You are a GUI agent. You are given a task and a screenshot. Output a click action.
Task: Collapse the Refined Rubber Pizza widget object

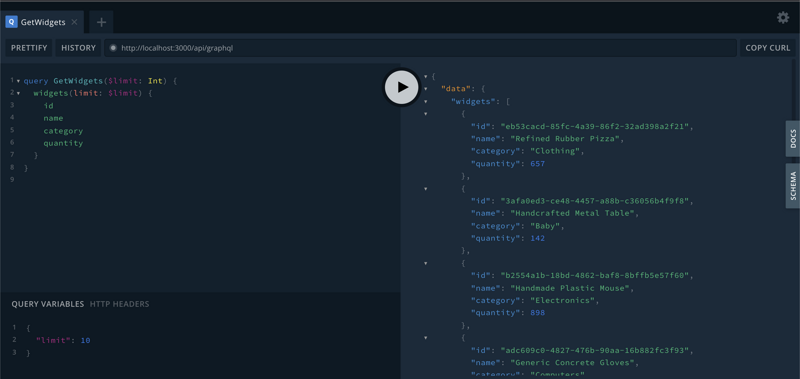click(x=426, y=114)
